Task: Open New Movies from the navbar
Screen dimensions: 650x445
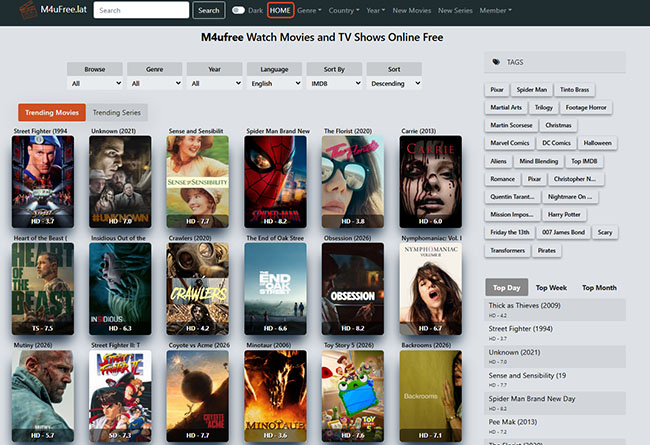Action: (412, 10)
